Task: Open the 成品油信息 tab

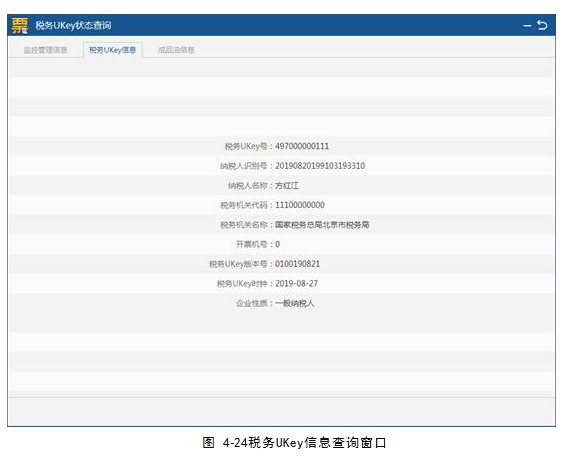Action: (176, 50)
